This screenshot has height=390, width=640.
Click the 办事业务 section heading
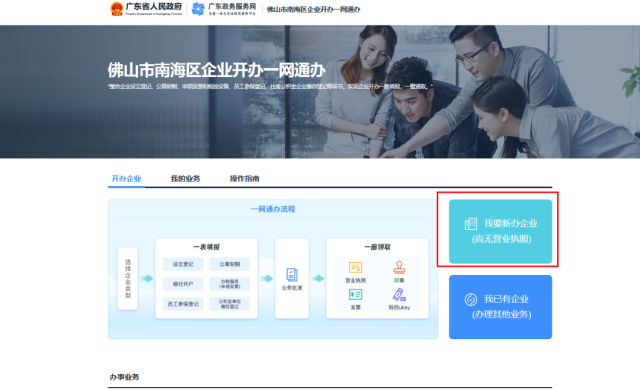124,377
